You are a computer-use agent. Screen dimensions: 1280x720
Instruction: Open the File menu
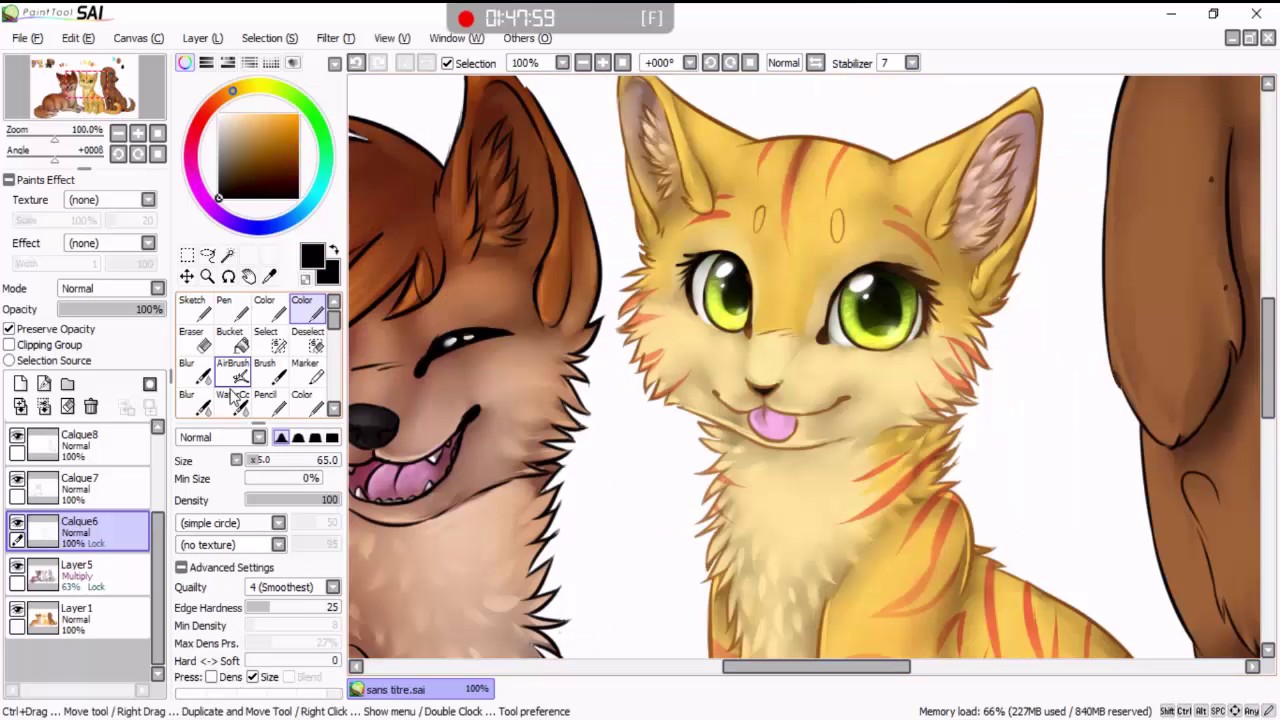27,38
